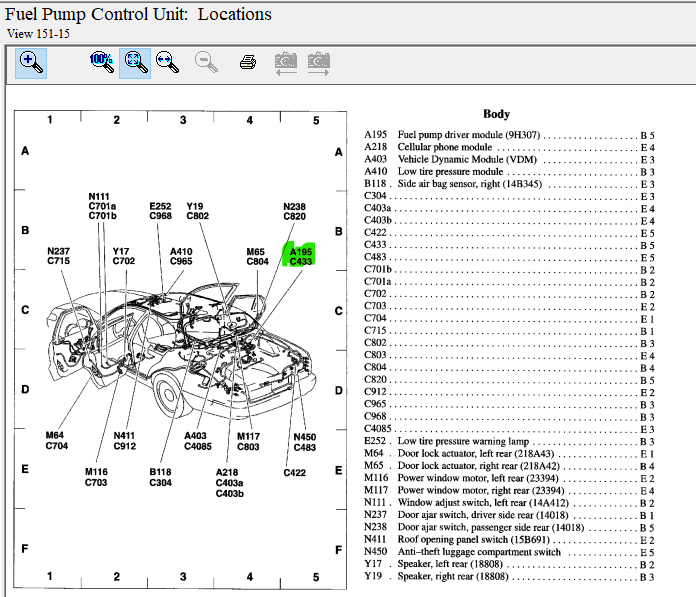Select the A195 Fuel pump driver module entry
696x597 pixels.
click(509, 134)
